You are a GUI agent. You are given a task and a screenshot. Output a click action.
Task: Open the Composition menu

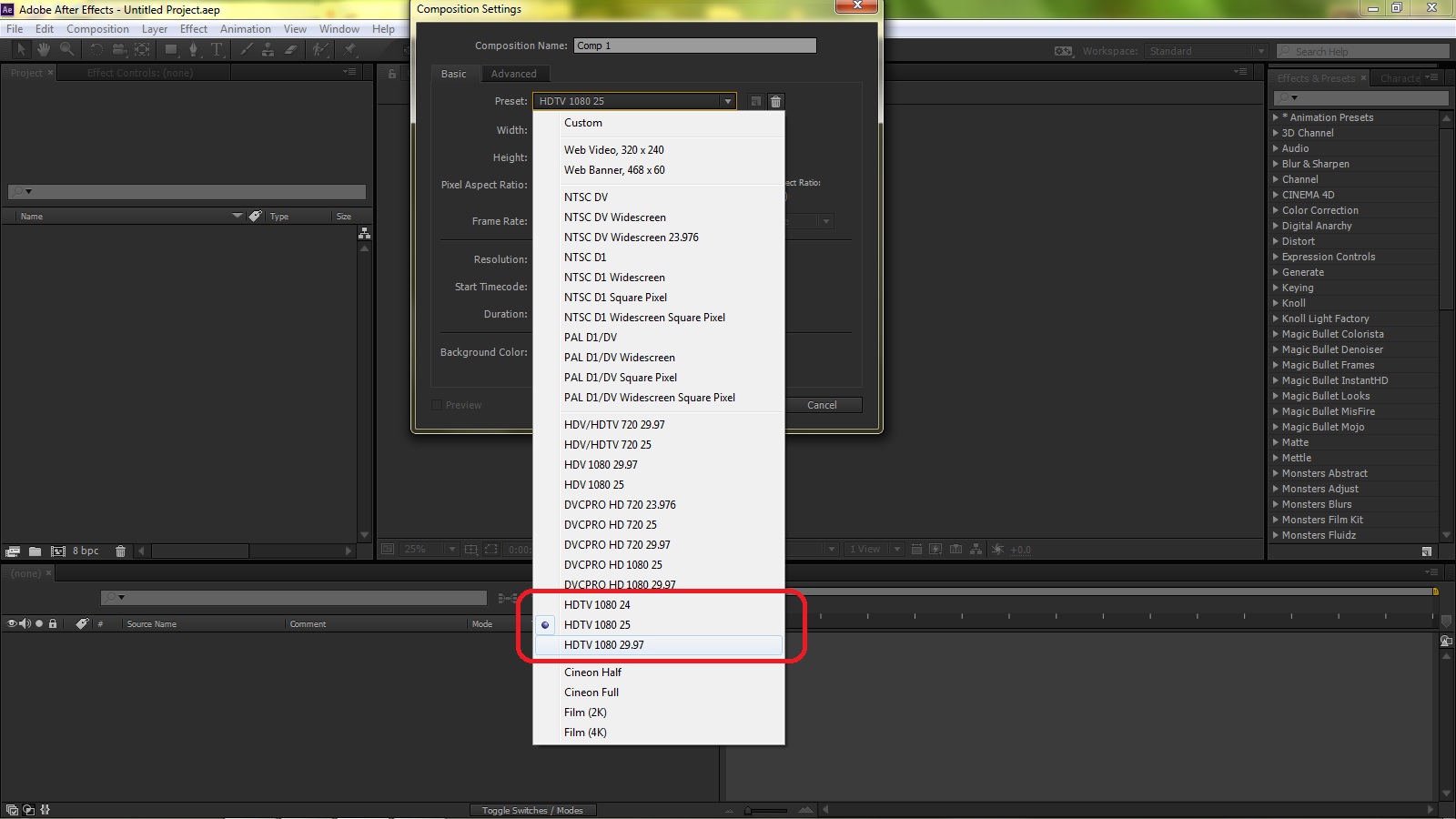point(97,29)
